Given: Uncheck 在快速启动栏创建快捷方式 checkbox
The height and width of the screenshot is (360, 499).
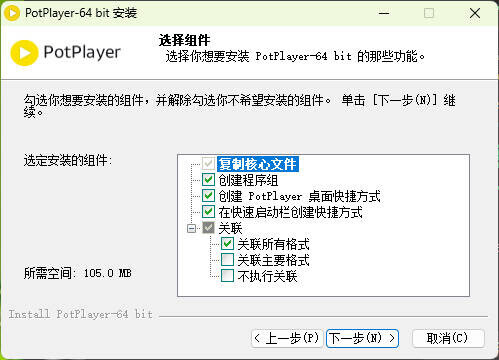Looking at the screenshot, I should (x=208, y=212).
